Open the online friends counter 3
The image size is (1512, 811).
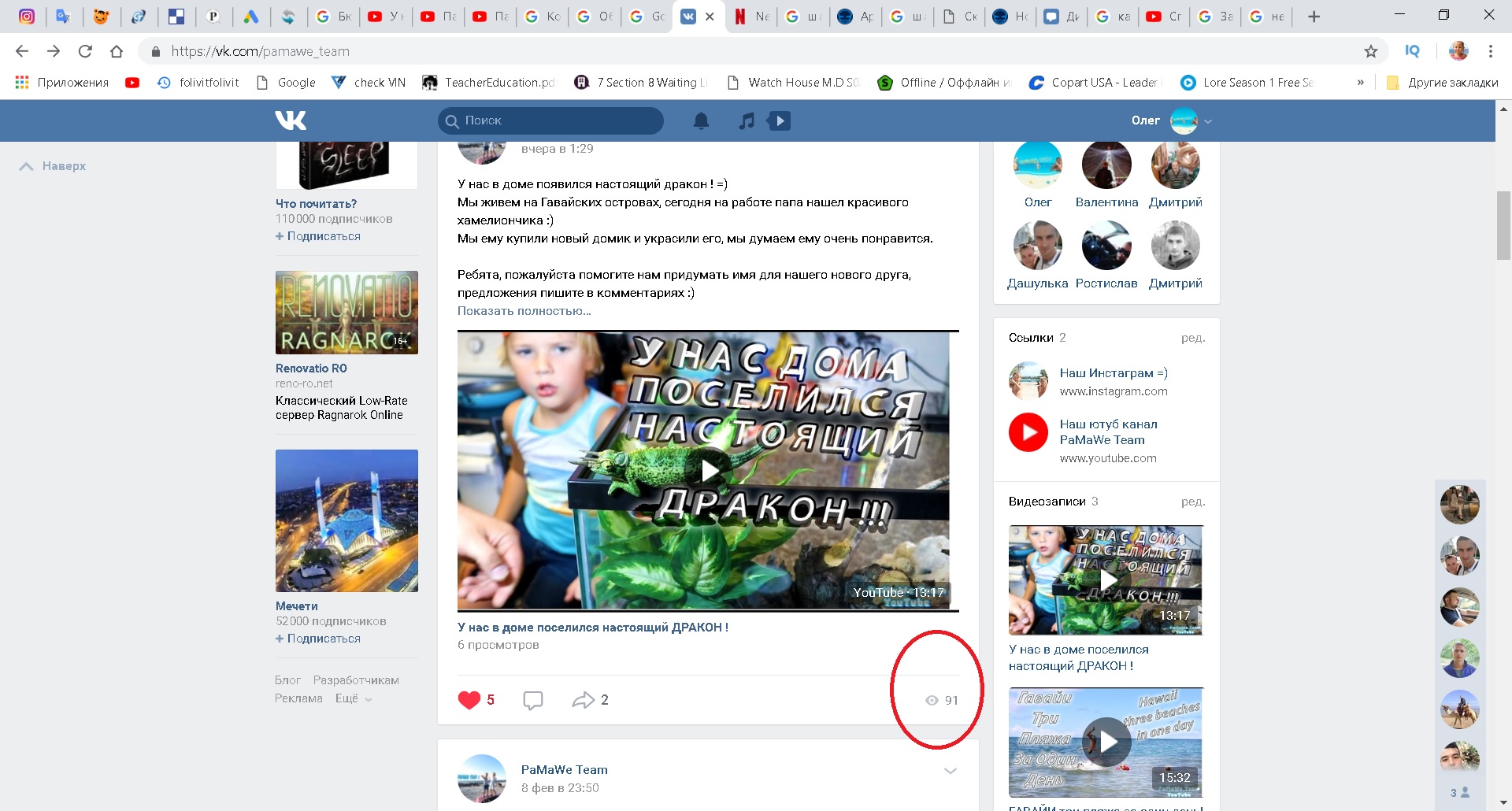coord(1459,793)
